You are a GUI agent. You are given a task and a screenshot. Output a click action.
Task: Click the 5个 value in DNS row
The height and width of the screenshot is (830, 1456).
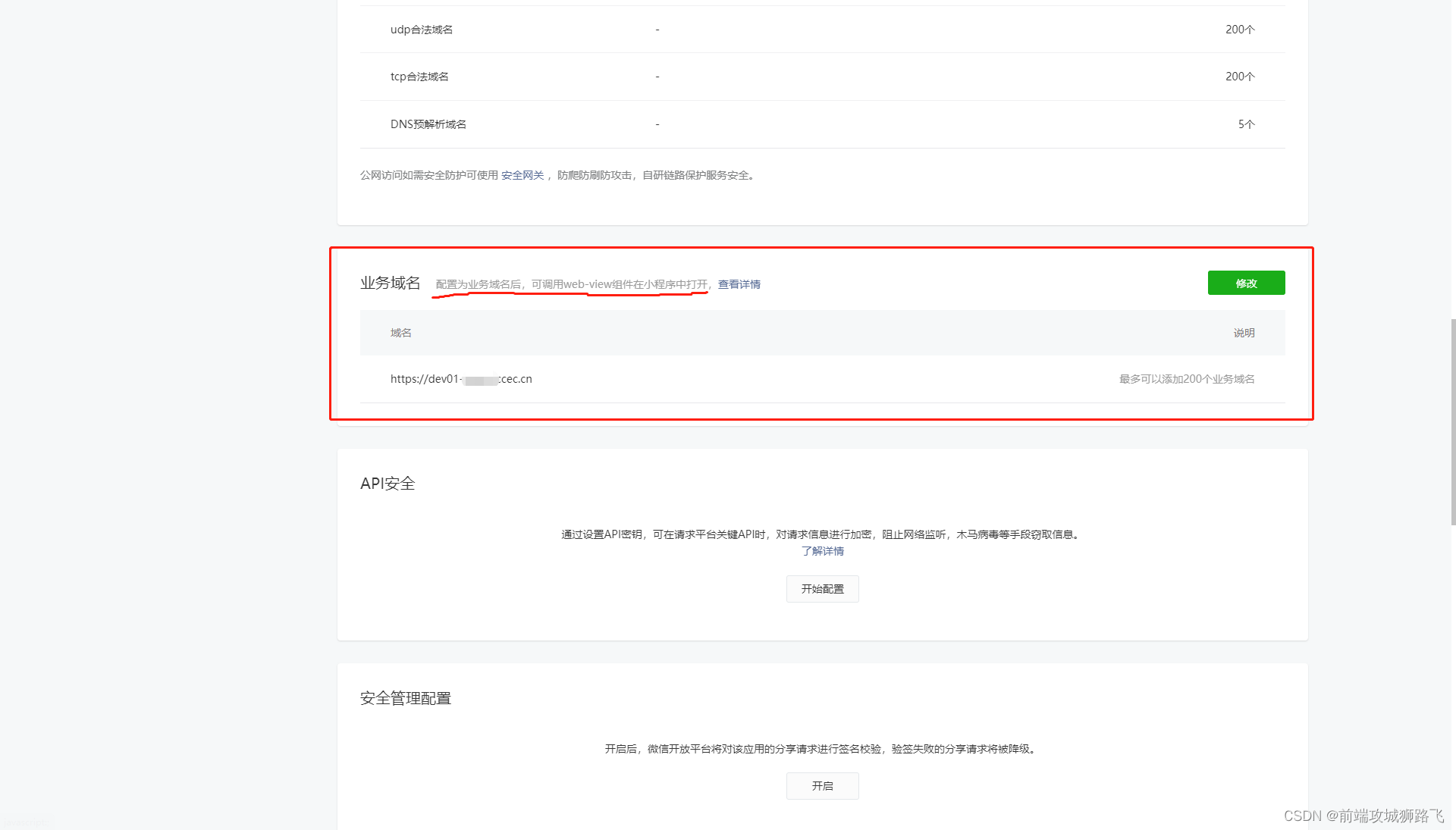pyautogui.click(x=1246, y=124)
